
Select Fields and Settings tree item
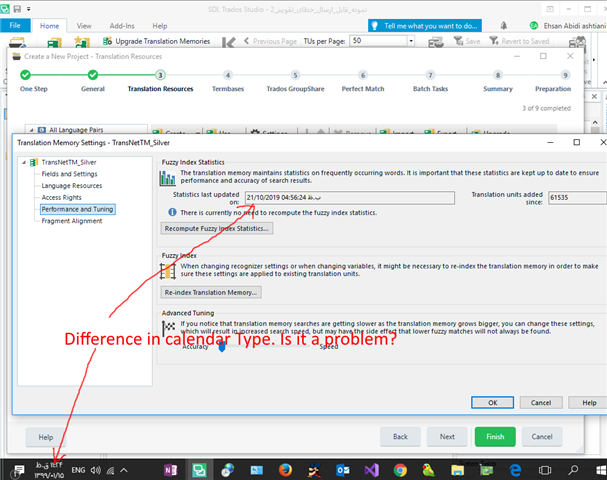pyautogui.click(x=69, y=174)
